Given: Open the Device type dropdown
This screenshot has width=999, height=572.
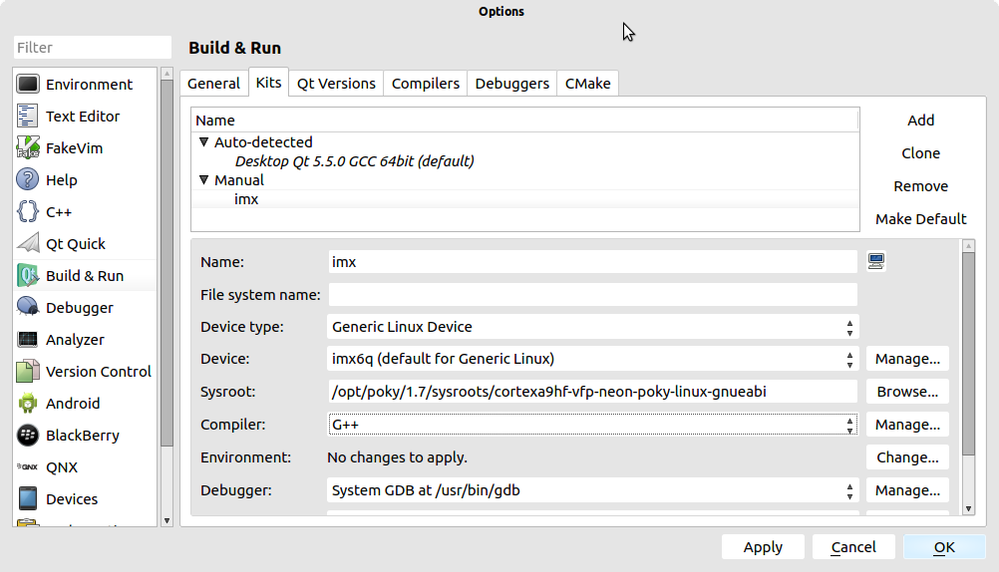Looking at the screenshot, I should [593, 327].
